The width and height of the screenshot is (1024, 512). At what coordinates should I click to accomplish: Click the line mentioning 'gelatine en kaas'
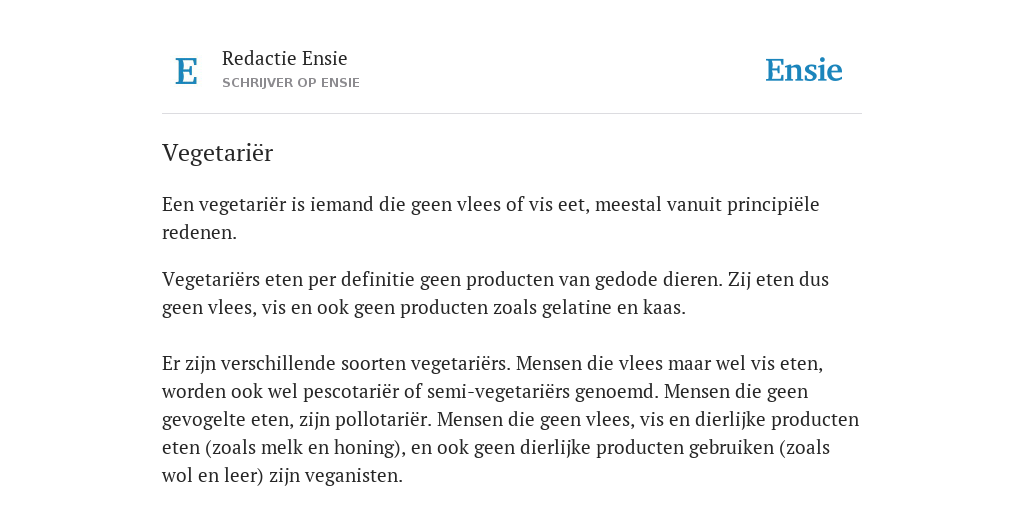click(x=424, y=308)
